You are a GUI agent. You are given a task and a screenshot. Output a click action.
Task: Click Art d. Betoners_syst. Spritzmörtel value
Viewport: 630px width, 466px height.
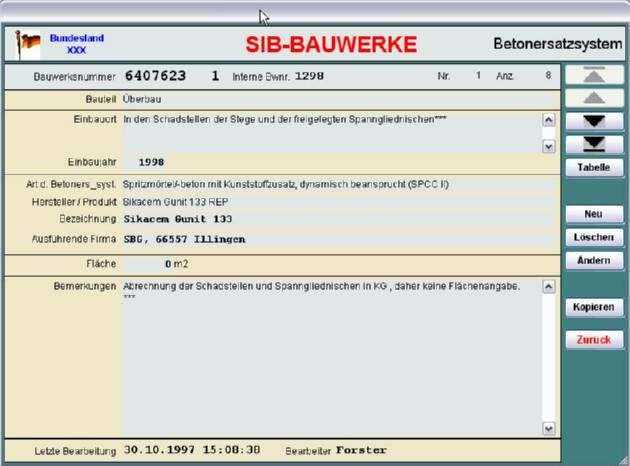tap(286, 184)
